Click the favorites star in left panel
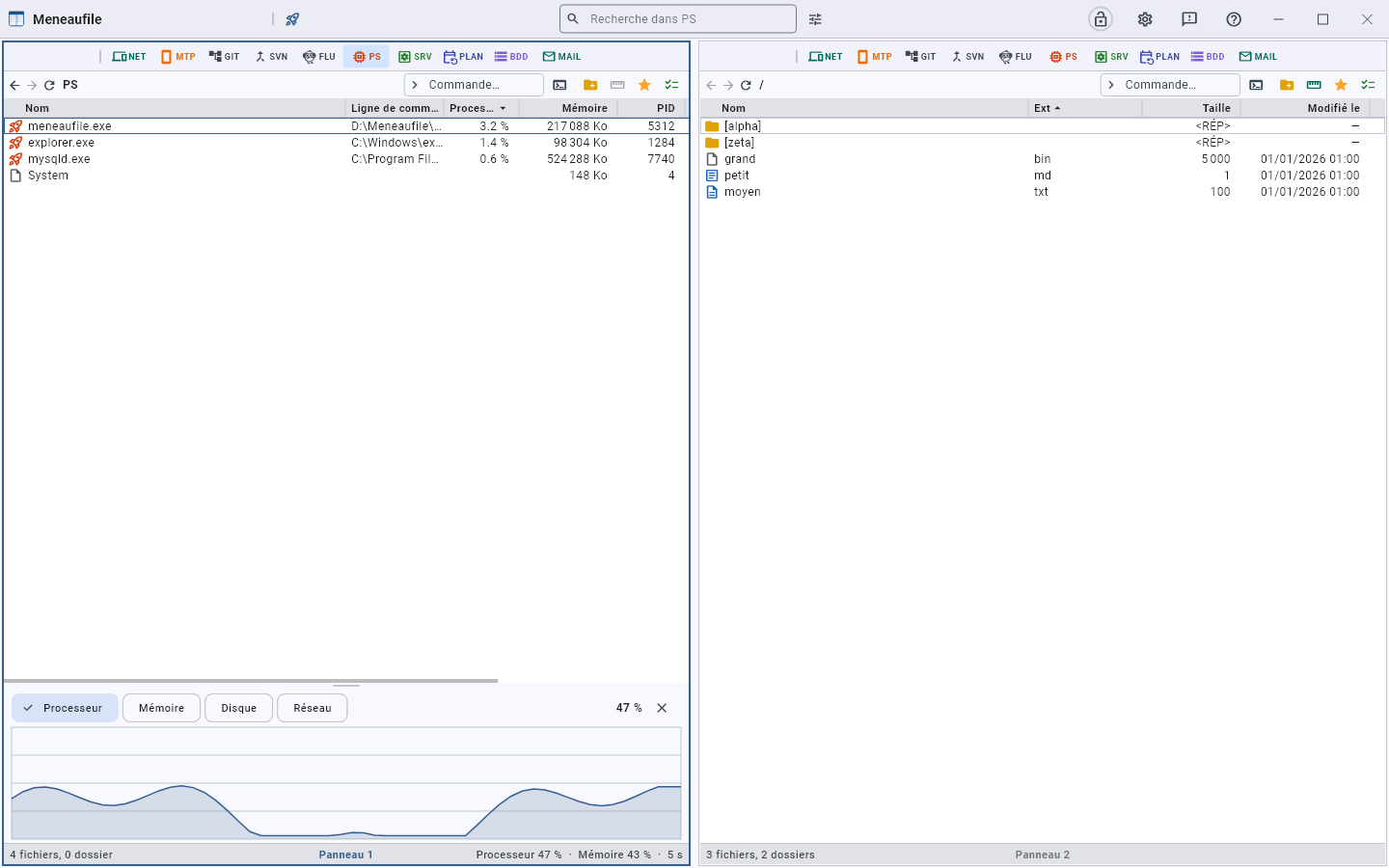The height and width of the screenshot is (868, 1389). click(x=644, y=85)
